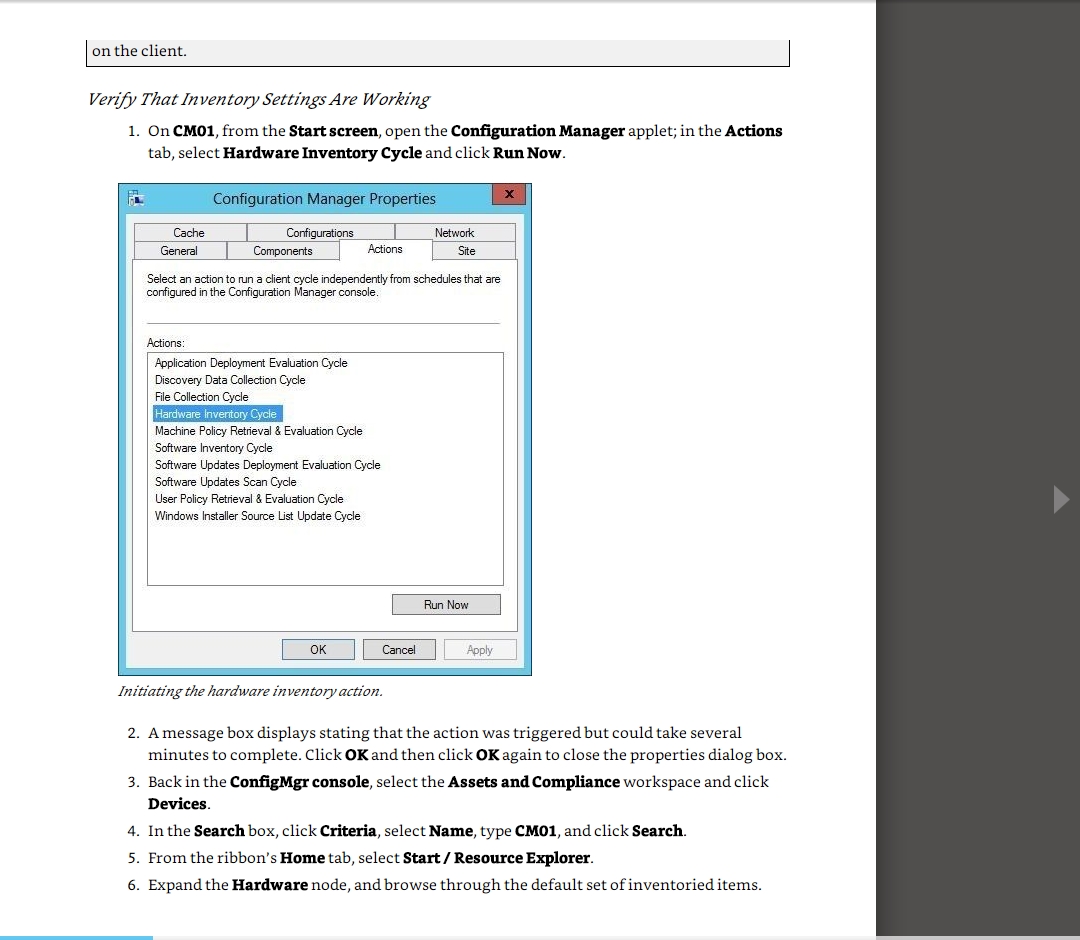Switch to the Cache tab
Screen dimensions: 1080x940
188,233
